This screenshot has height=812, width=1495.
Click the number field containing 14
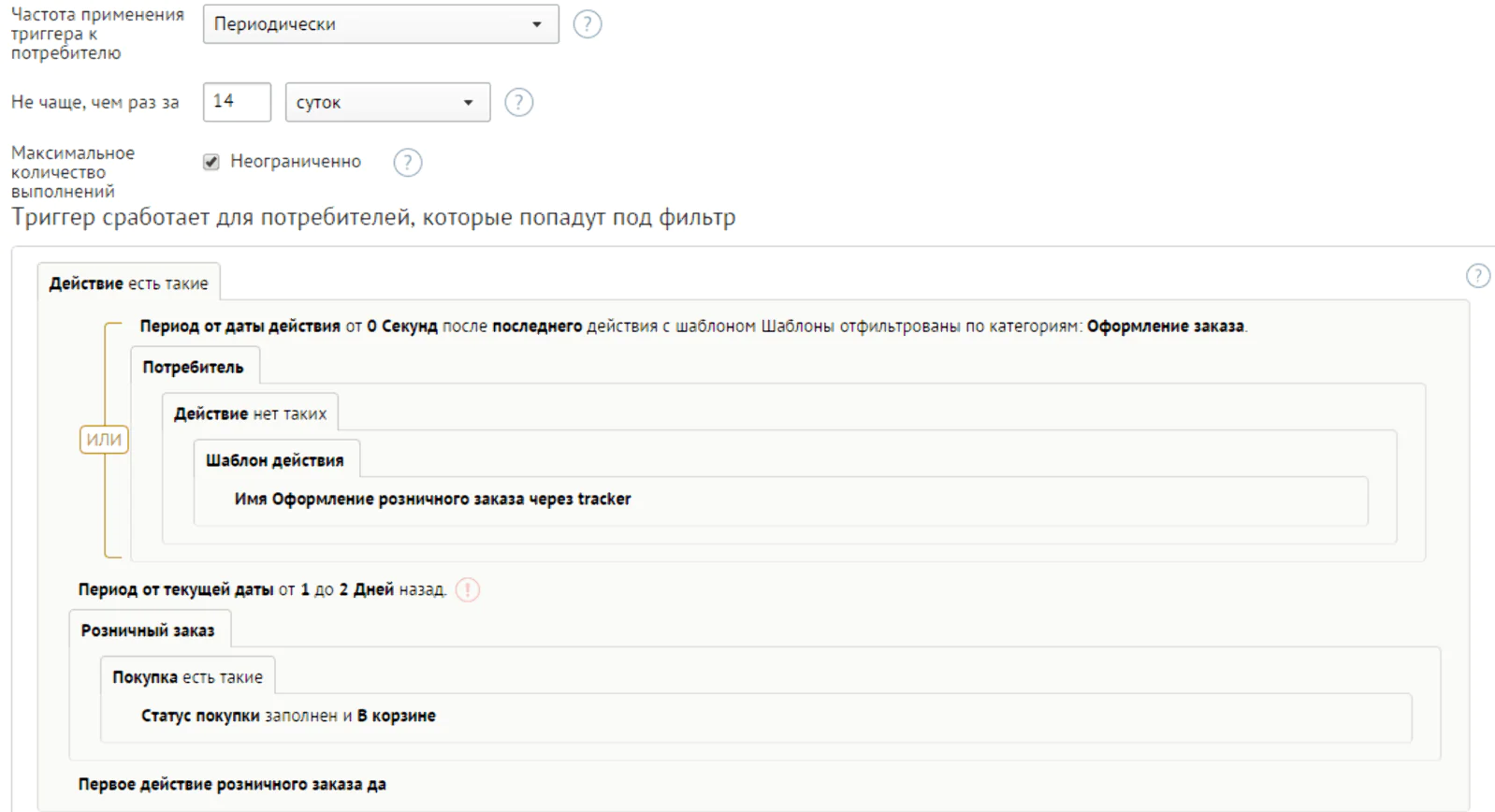coord(237,101)
